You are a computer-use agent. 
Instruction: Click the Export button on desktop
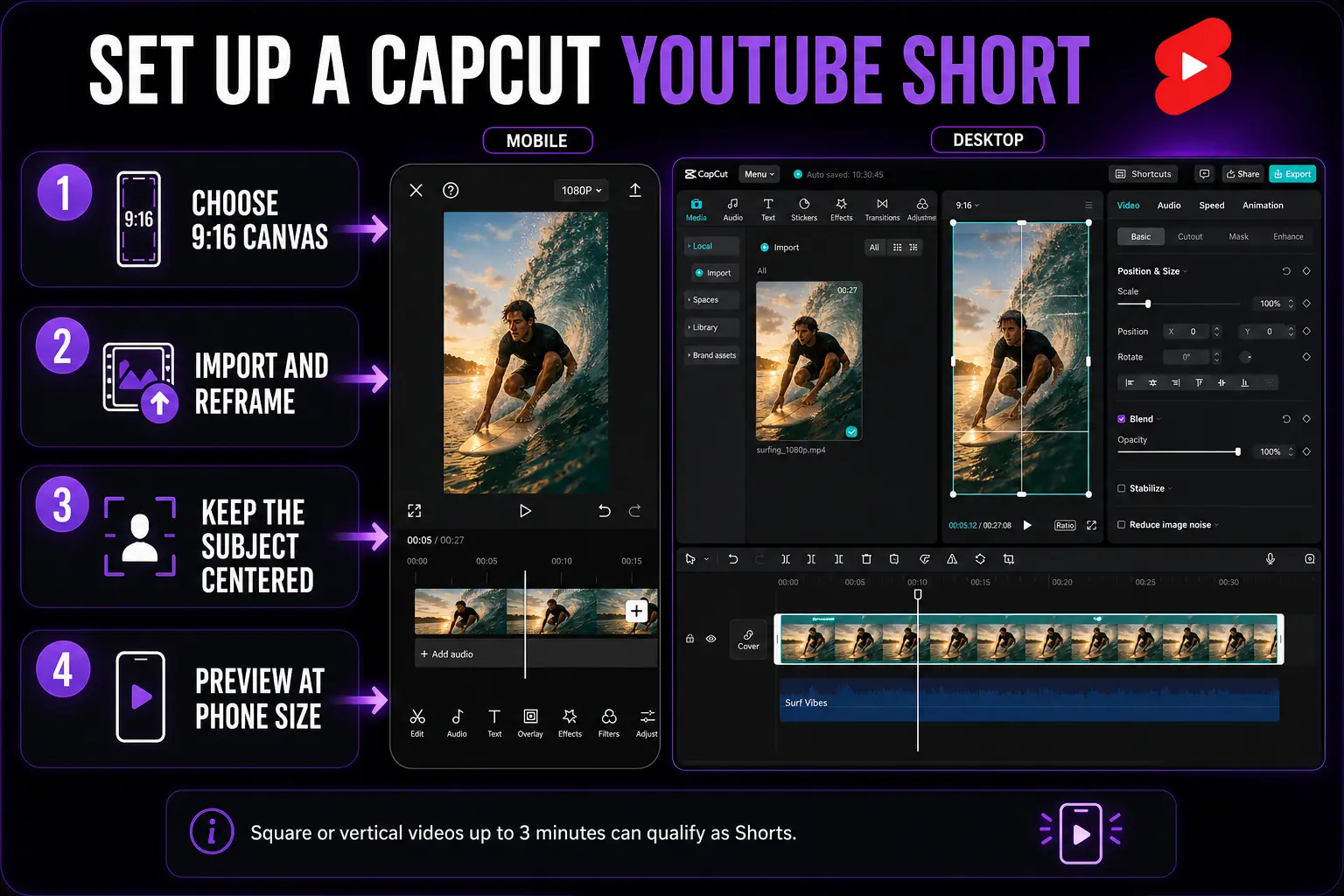[x=1292, y=174]
